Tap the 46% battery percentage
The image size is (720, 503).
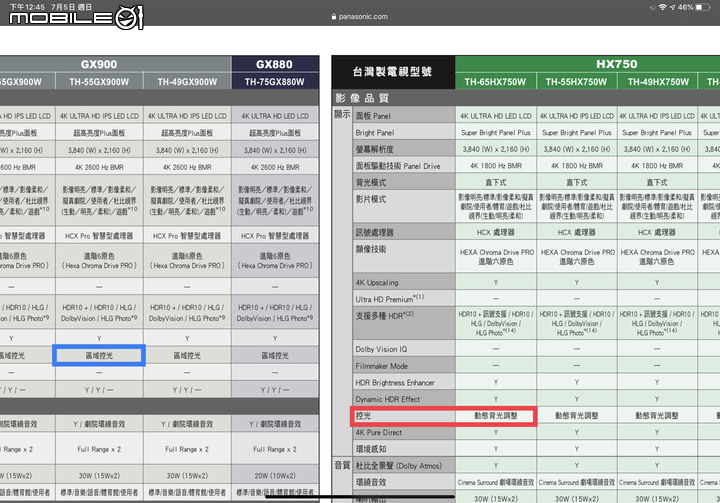click(x=685, y=7)
